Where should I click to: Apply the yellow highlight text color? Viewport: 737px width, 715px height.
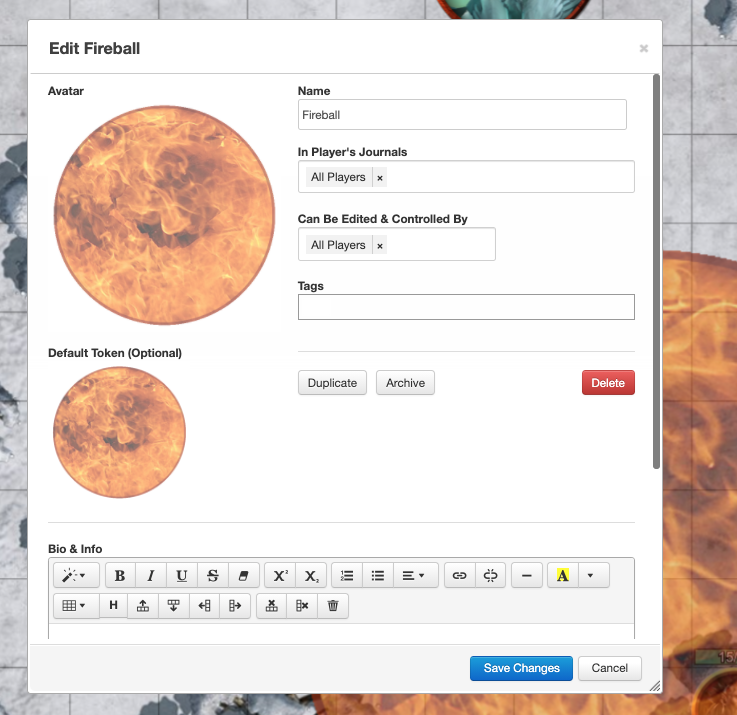click(563, 575)
